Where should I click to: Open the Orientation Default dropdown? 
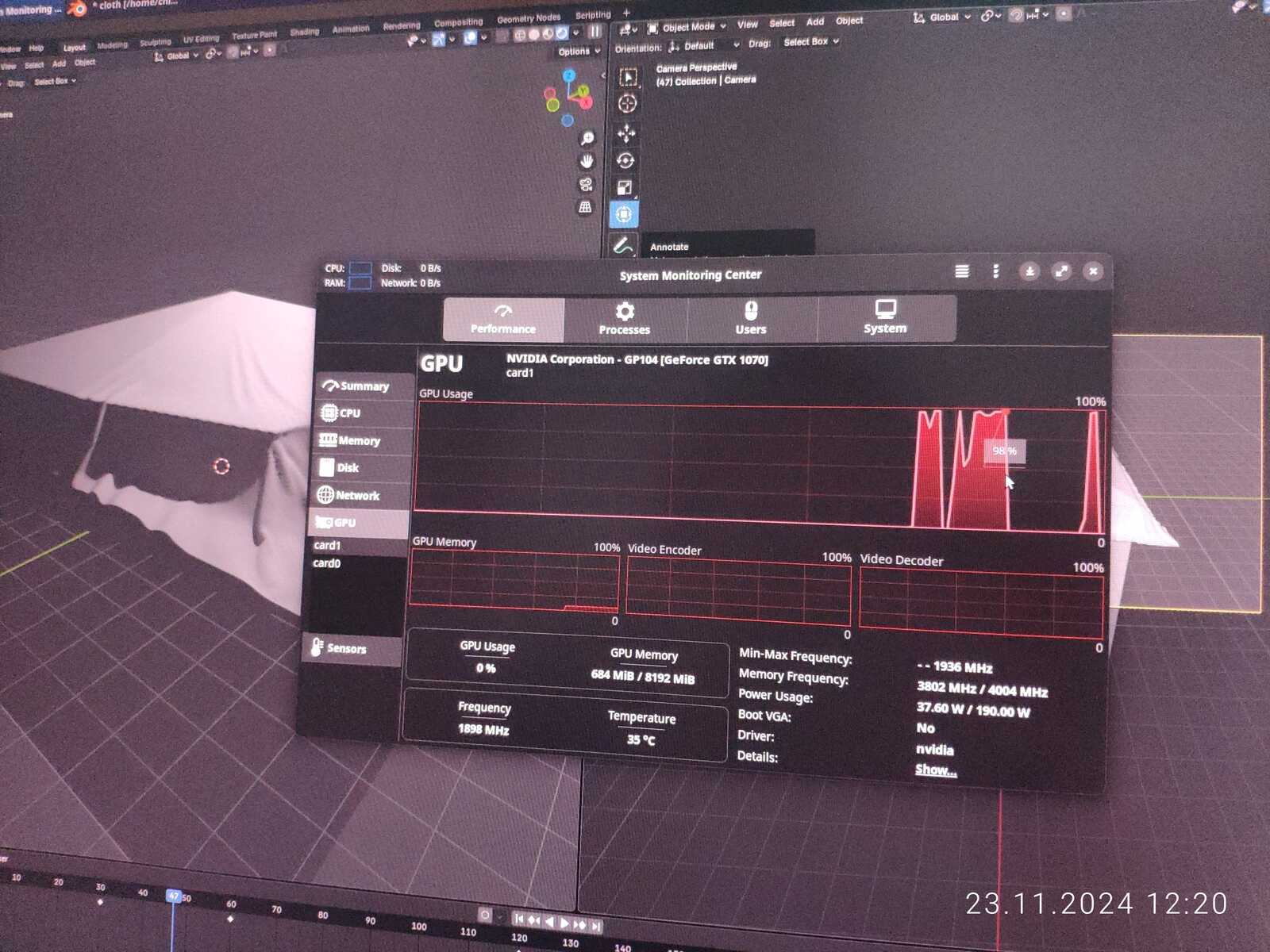pyautogui.click(x=704, y=46)
